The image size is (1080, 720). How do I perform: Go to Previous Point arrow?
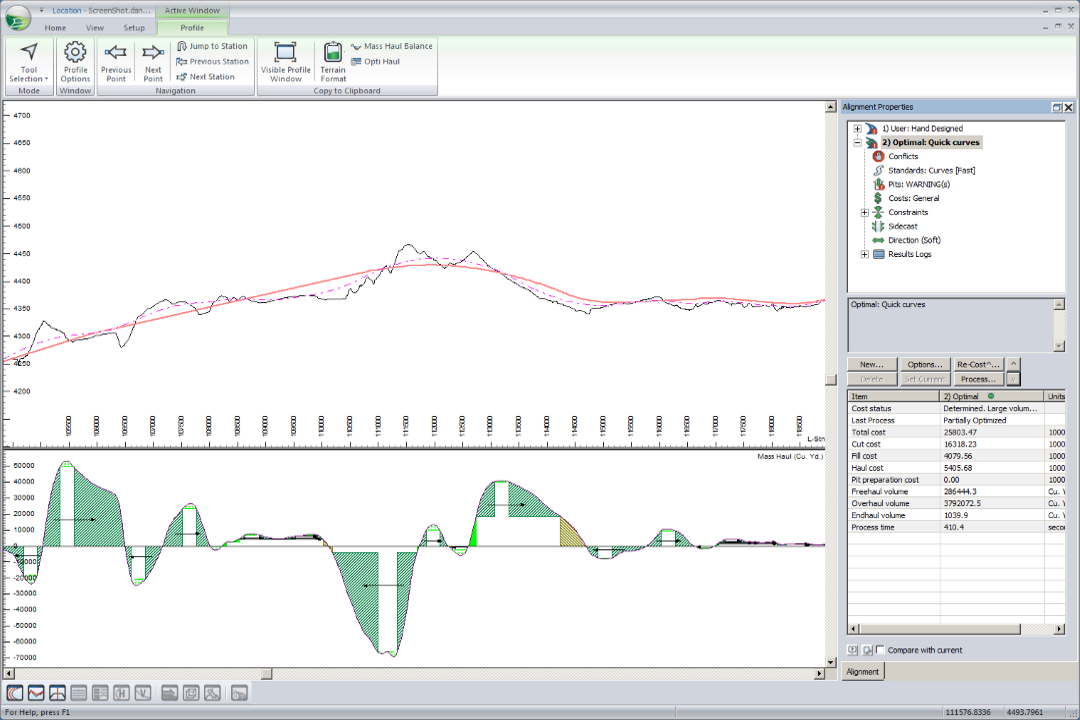(116, 53)
